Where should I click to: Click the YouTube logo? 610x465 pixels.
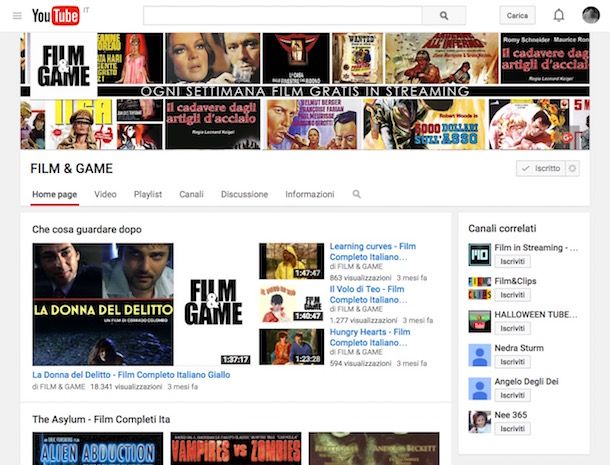(56, 16)
